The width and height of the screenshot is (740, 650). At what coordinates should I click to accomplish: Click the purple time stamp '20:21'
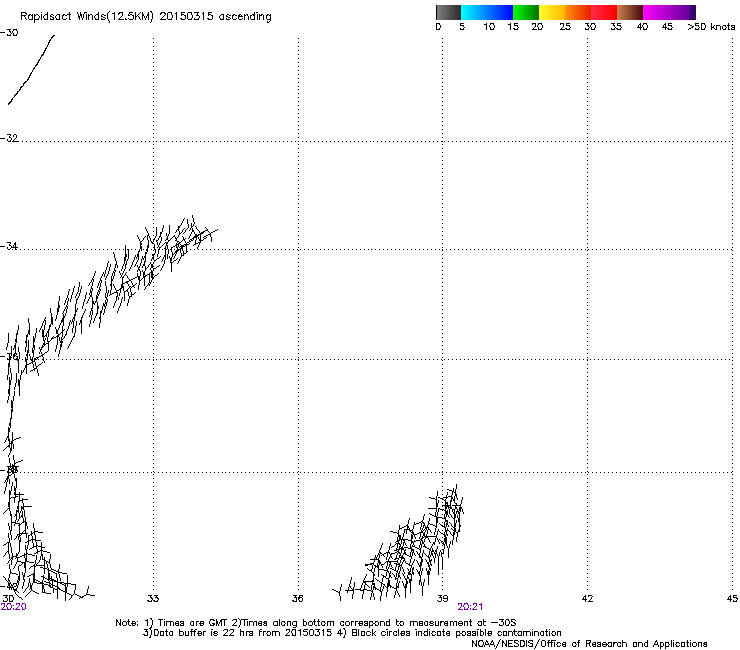pos(470,607)
